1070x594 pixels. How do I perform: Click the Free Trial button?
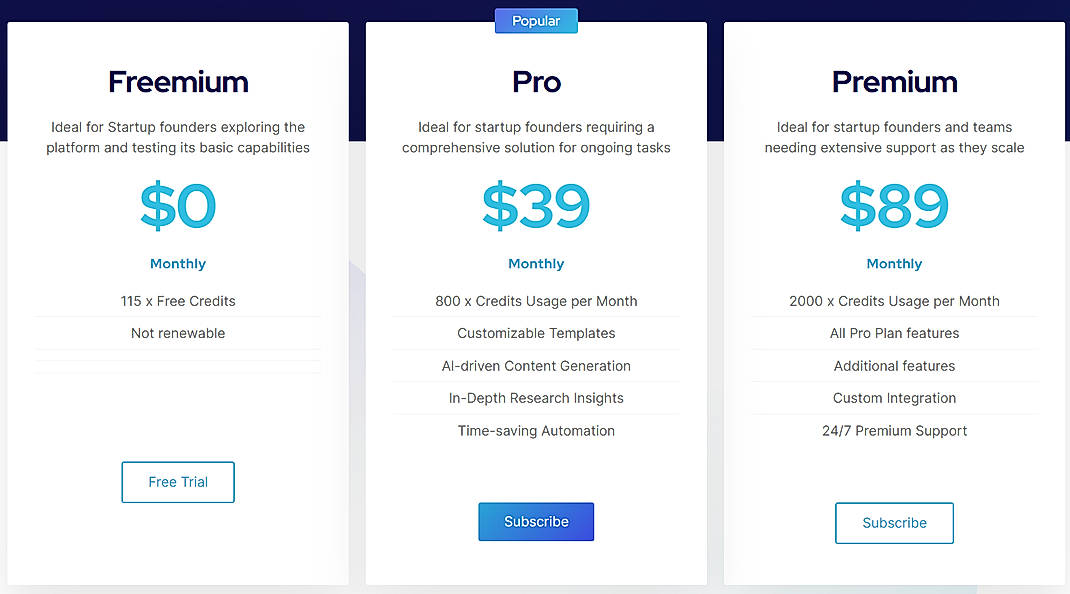point(177,482)
